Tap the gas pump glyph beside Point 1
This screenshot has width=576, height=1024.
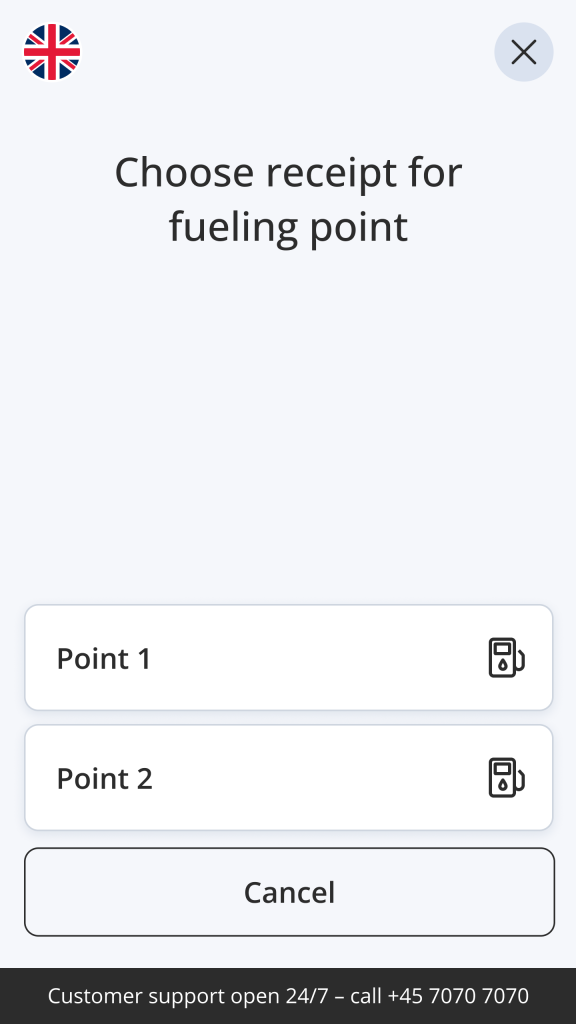(507, 658)
